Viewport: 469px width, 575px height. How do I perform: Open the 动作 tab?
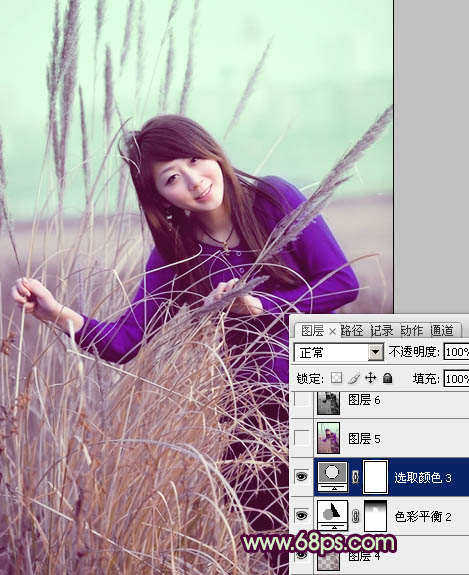pos(411,331)
